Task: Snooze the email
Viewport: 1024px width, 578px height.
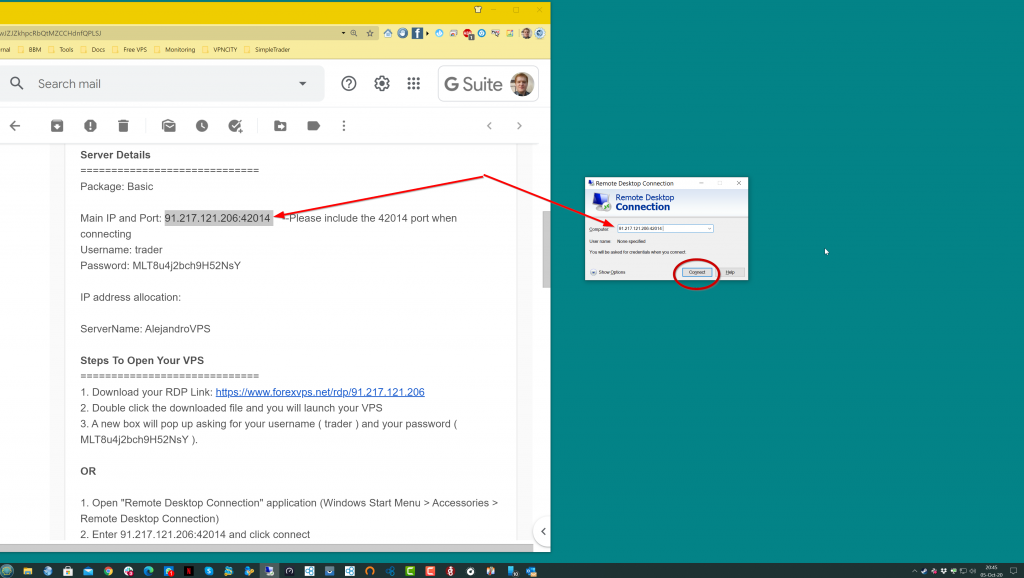Action: [201, 126]
